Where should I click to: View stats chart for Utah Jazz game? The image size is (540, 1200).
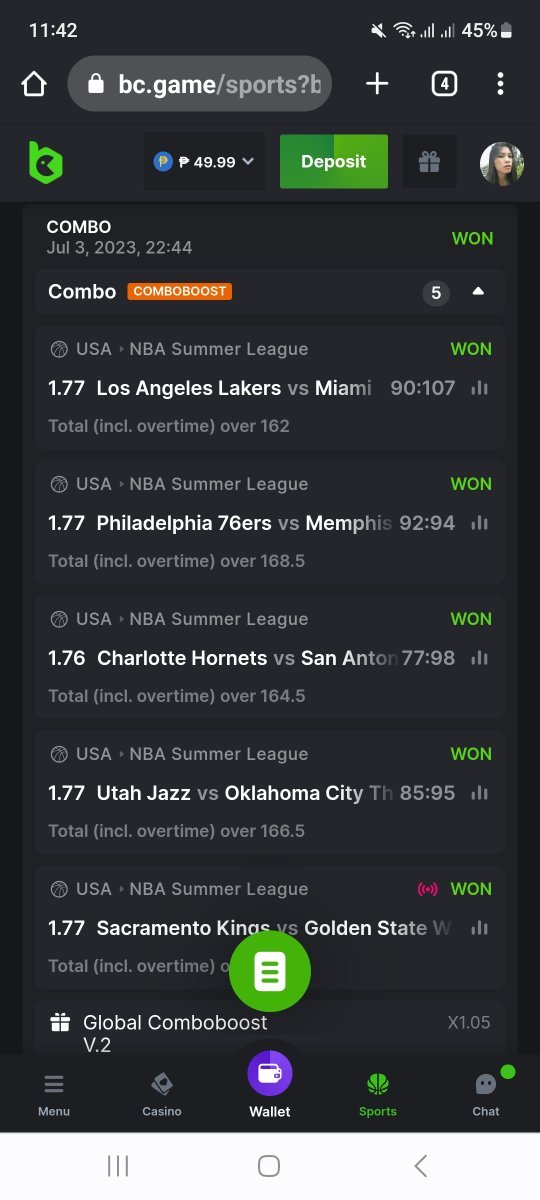(x=480, y=793)
